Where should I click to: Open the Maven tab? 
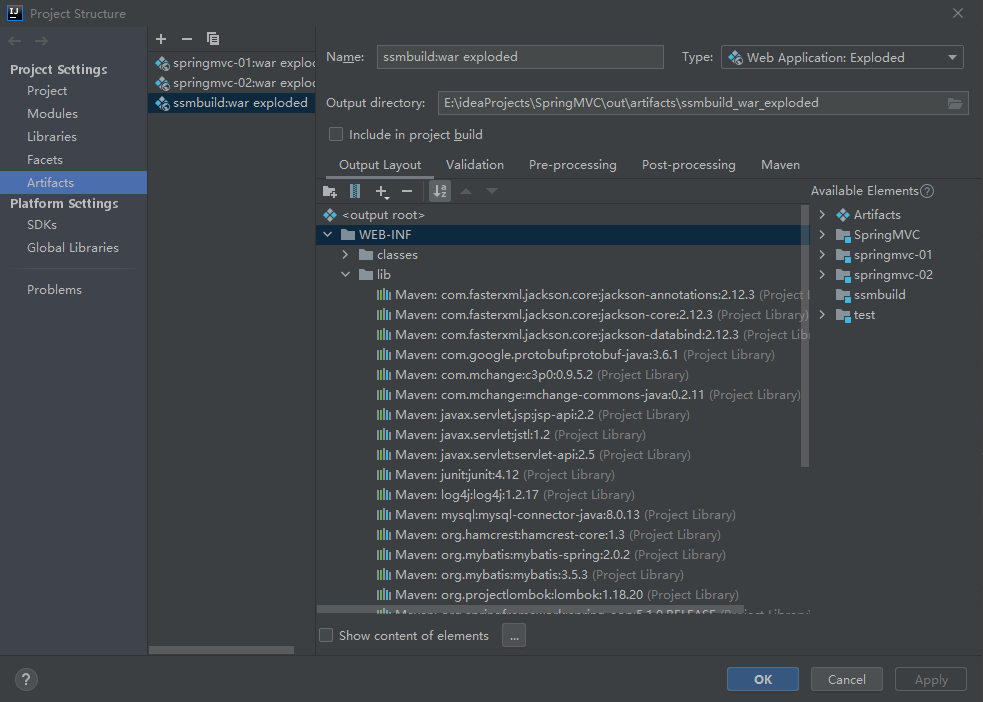pyautogui.click(x=780, y=165)
